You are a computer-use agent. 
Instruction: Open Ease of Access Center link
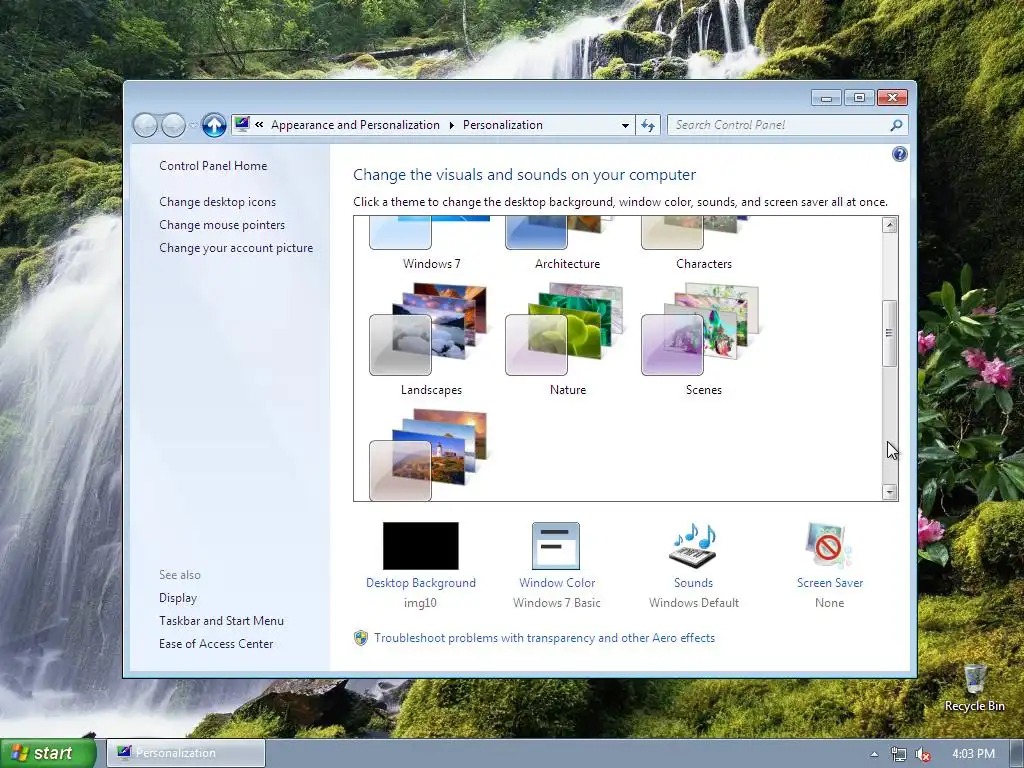(x=216, y=643)
